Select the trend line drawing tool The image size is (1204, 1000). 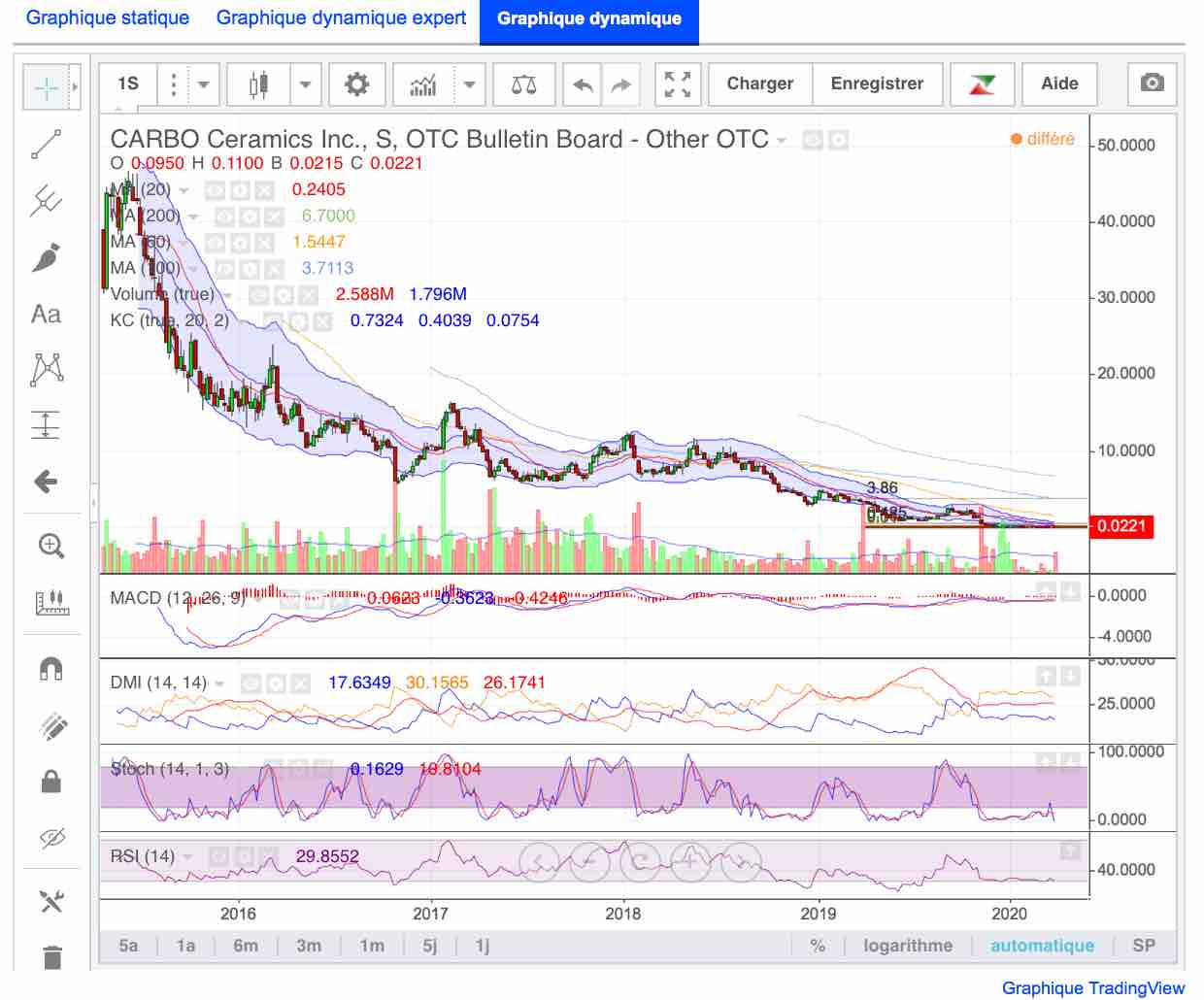coord(46,144)
